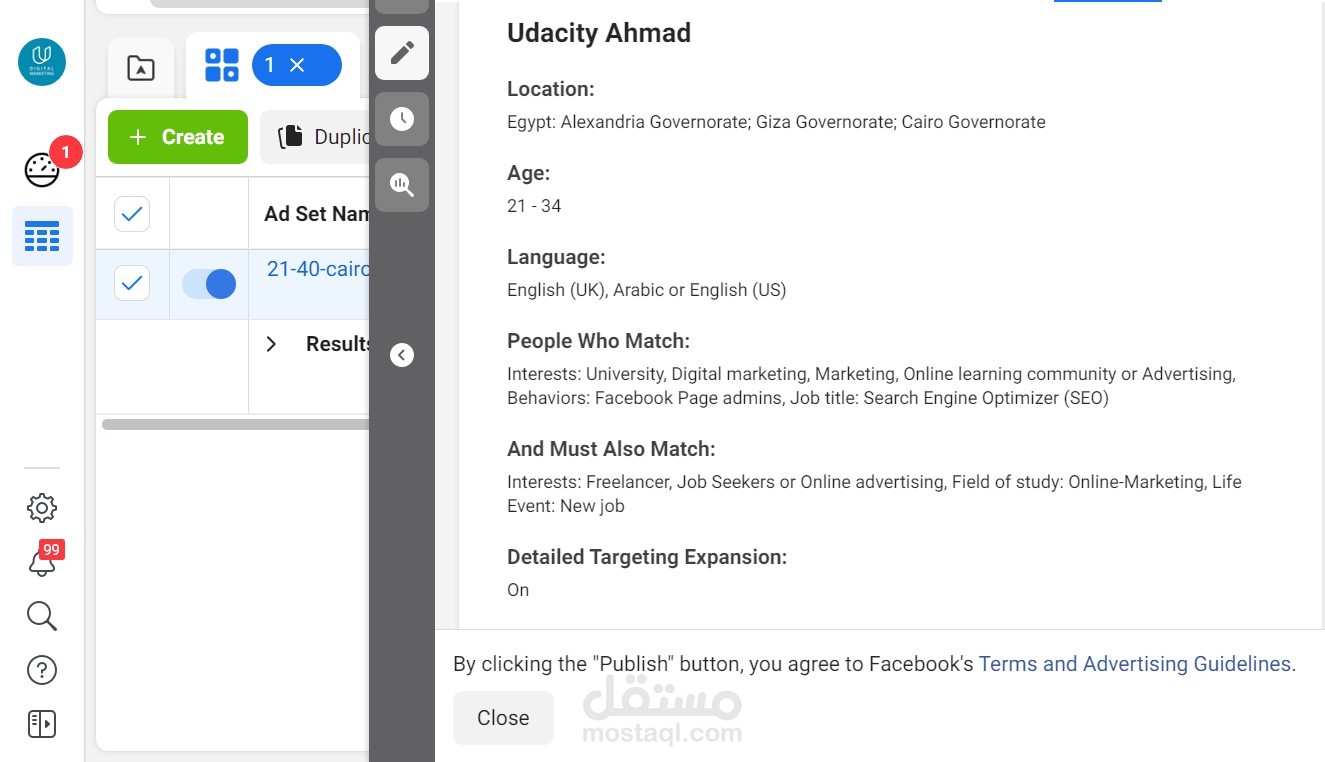Uncheck the 21-40-cairo ad set checkbox

coord(132,284)
